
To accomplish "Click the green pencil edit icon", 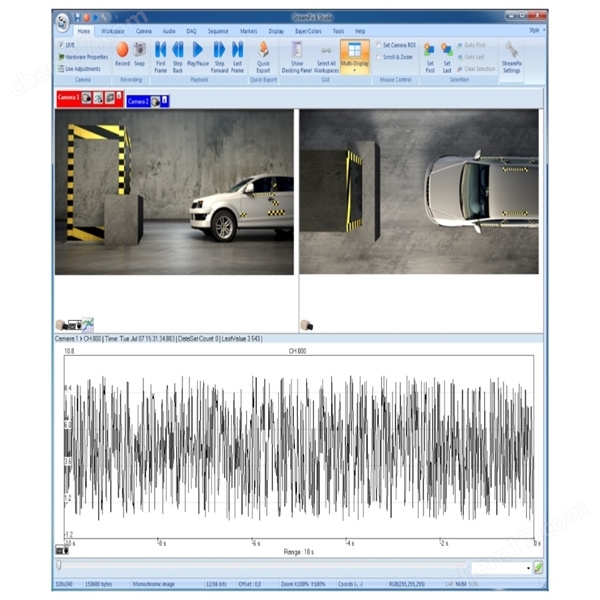I will point(539,567).
